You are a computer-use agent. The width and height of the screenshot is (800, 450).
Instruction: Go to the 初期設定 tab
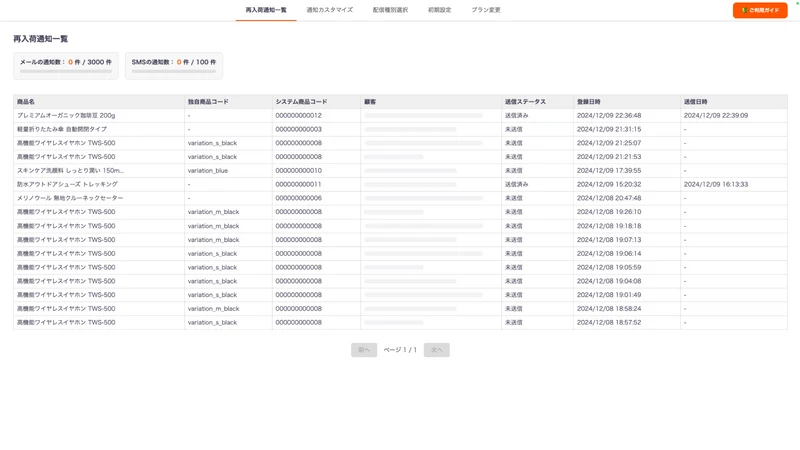click(x=439, y=10)
